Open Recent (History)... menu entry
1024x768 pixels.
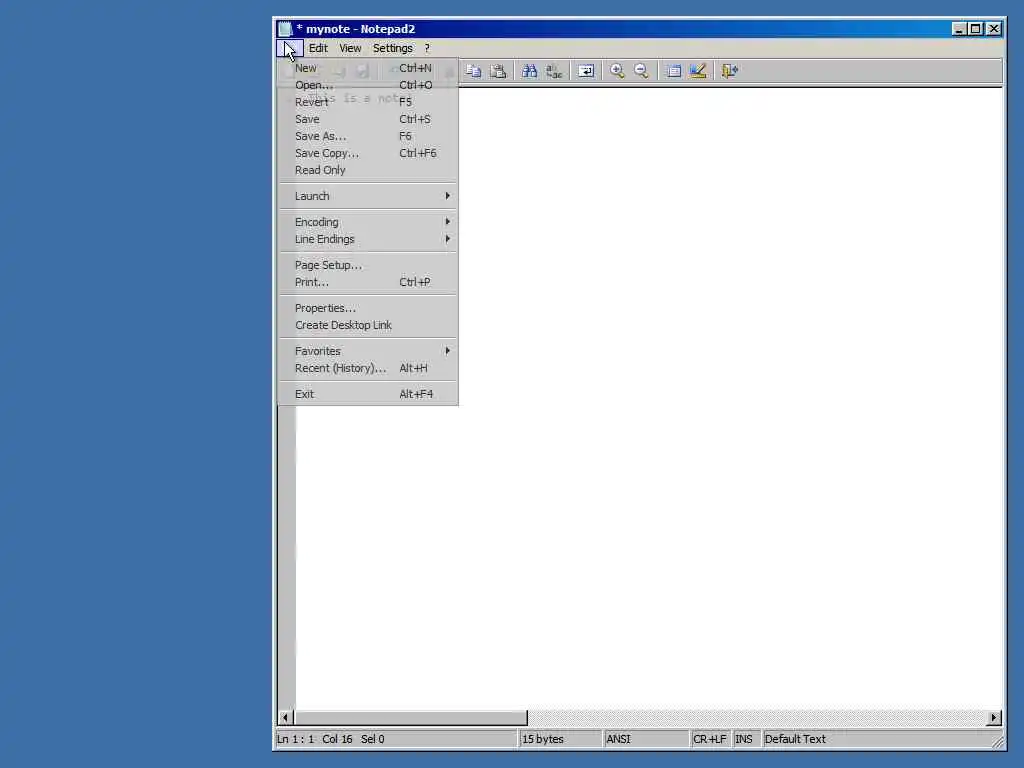click(x=368, y=368)
